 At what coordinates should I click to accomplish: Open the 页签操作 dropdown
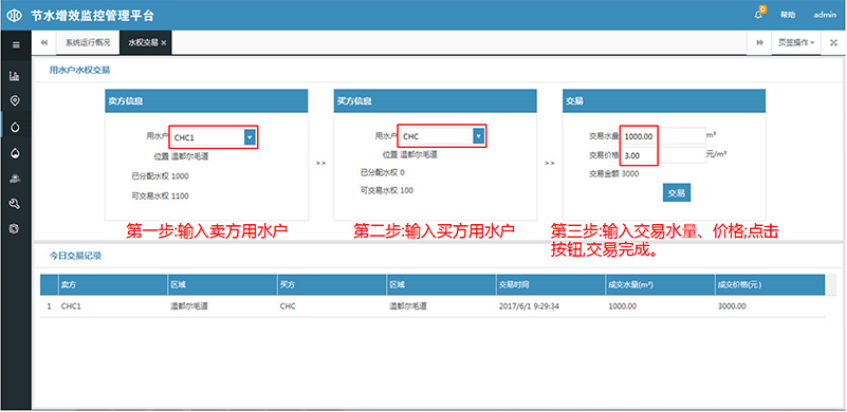(x=797, y=43)
